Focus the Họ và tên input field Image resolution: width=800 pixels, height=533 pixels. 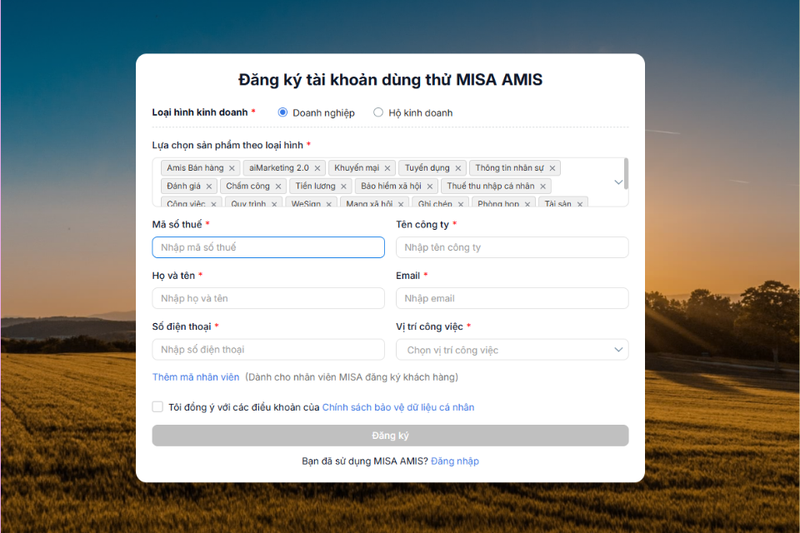pos(268,298)
